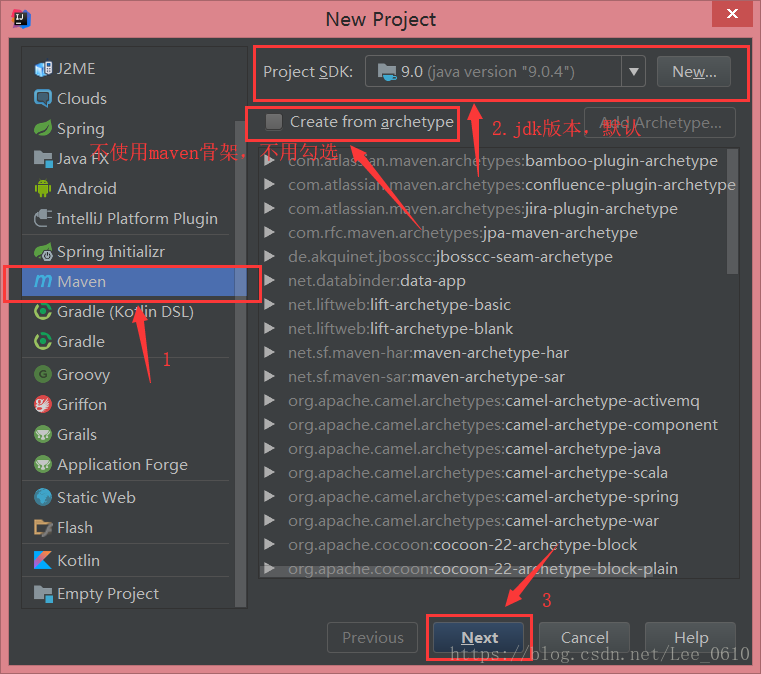This screenshot has width=761, height=674.
Task: Expand the jpa-maven-archetype node
Action: (x=269, y=232)
